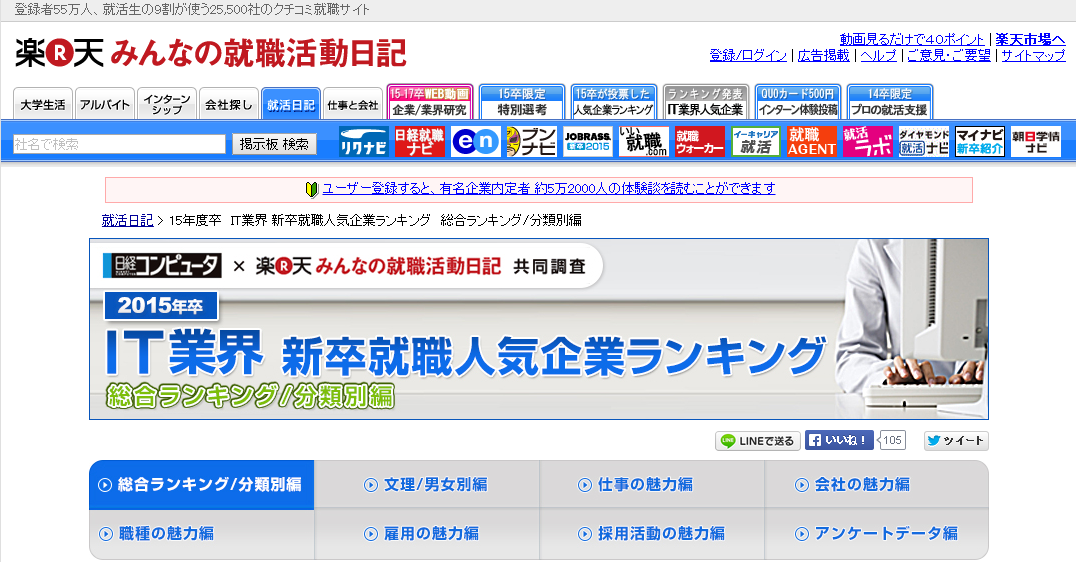Click the IT業界 ranking banner image

point(538,329)
